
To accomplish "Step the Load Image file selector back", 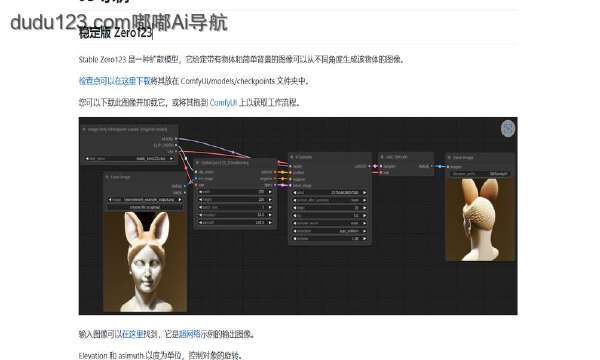I will pyautogui.click(x=110, y=200).
